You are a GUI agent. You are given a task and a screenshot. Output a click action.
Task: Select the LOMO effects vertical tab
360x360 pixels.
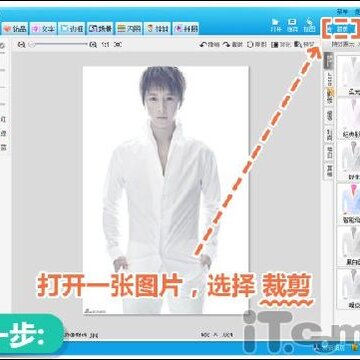point(329,79)
